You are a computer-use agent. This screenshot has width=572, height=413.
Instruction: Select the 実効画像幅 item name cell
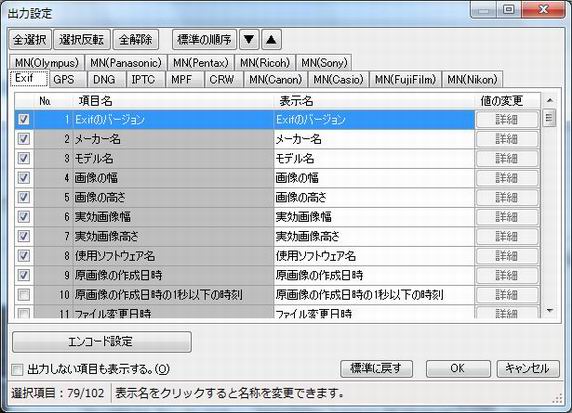pyautogui.click(x=173, y=217)
